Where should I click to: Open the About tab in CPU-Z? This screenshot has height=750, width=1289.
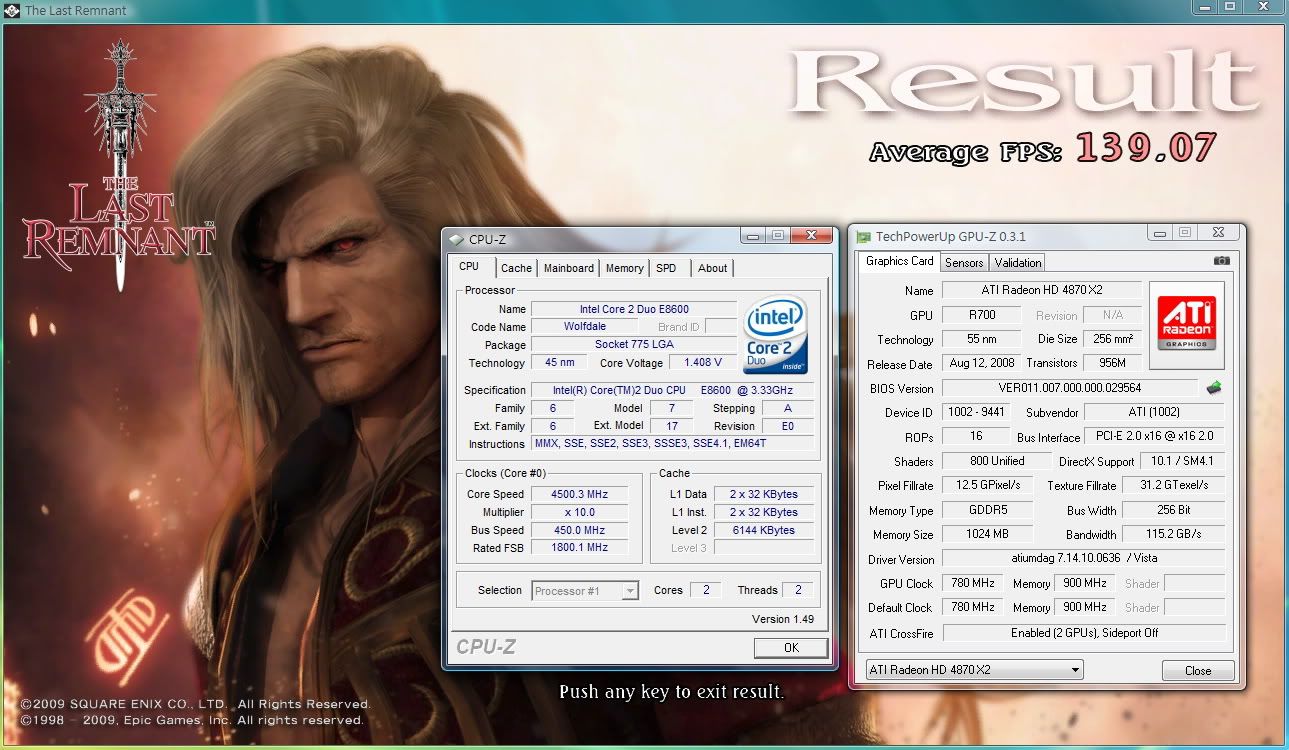click(712, 268)
